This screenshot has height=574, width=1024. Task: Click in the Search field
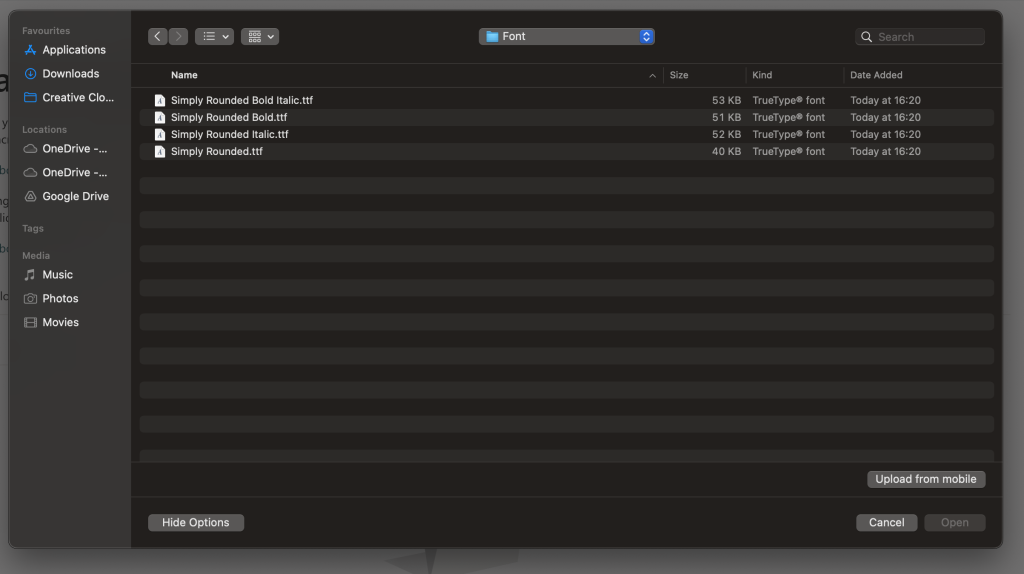click(x=927, y=37)
